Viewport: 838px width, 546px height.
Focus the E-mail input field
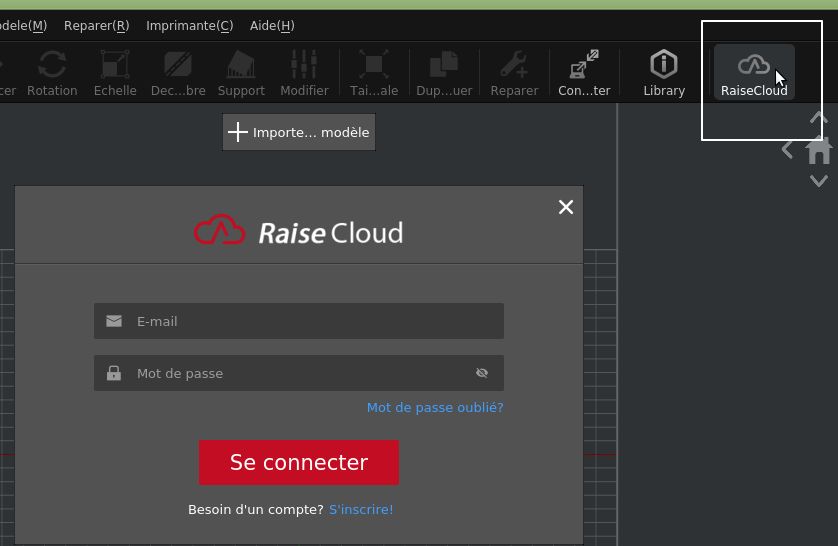[x=299, y=321]
